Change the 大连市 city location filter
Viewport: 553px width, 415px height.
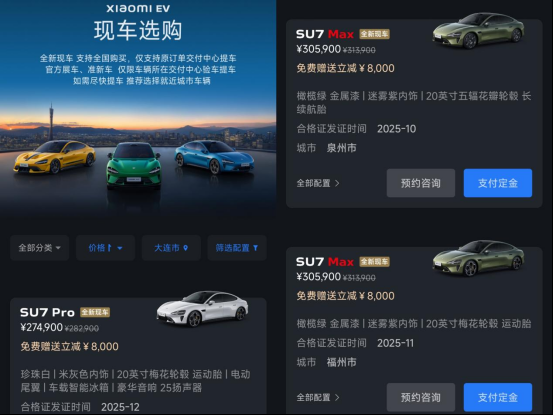click(x=171, y=248)
